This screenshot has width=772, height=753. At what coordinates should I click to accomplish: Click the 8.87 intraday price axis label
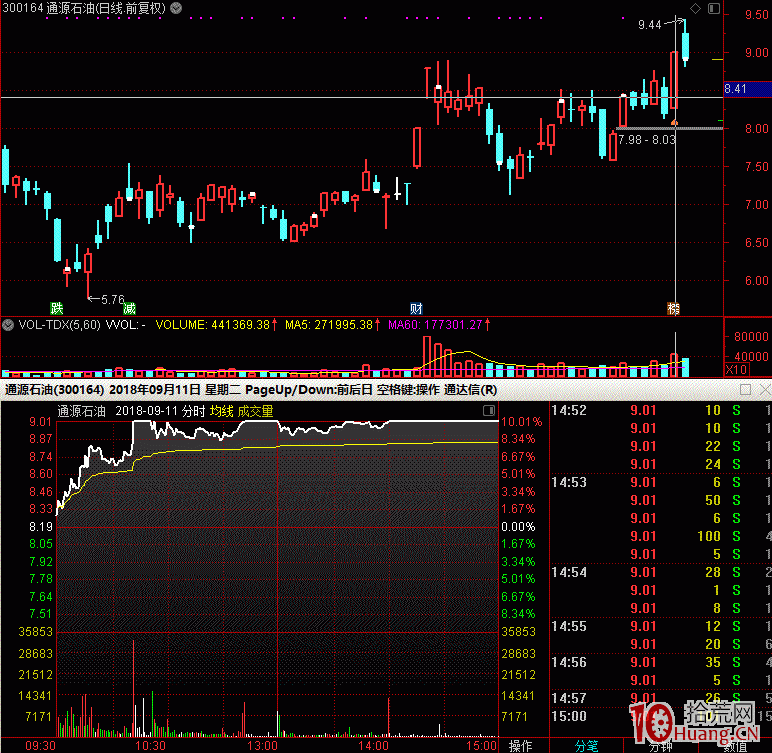(x=41, y=439)
